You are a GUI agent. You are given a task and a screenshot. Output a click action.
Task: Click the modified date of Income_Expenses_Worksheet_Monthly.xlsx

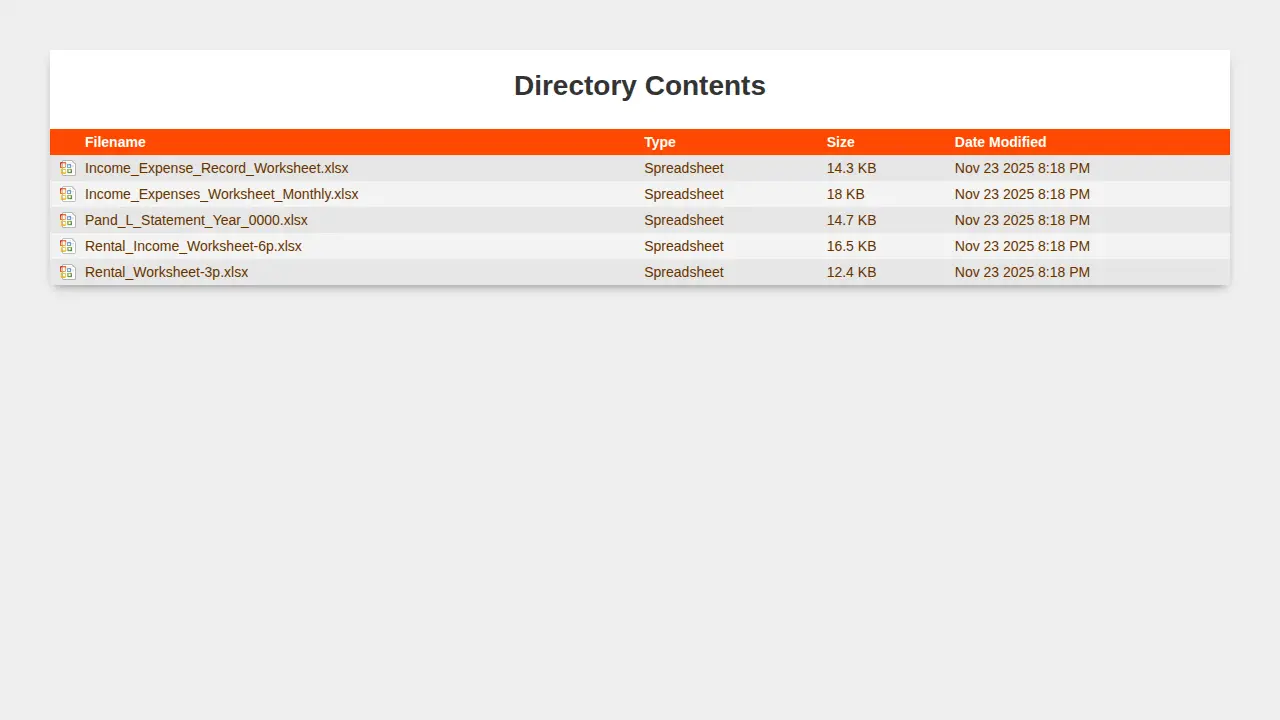[1022, 194]
